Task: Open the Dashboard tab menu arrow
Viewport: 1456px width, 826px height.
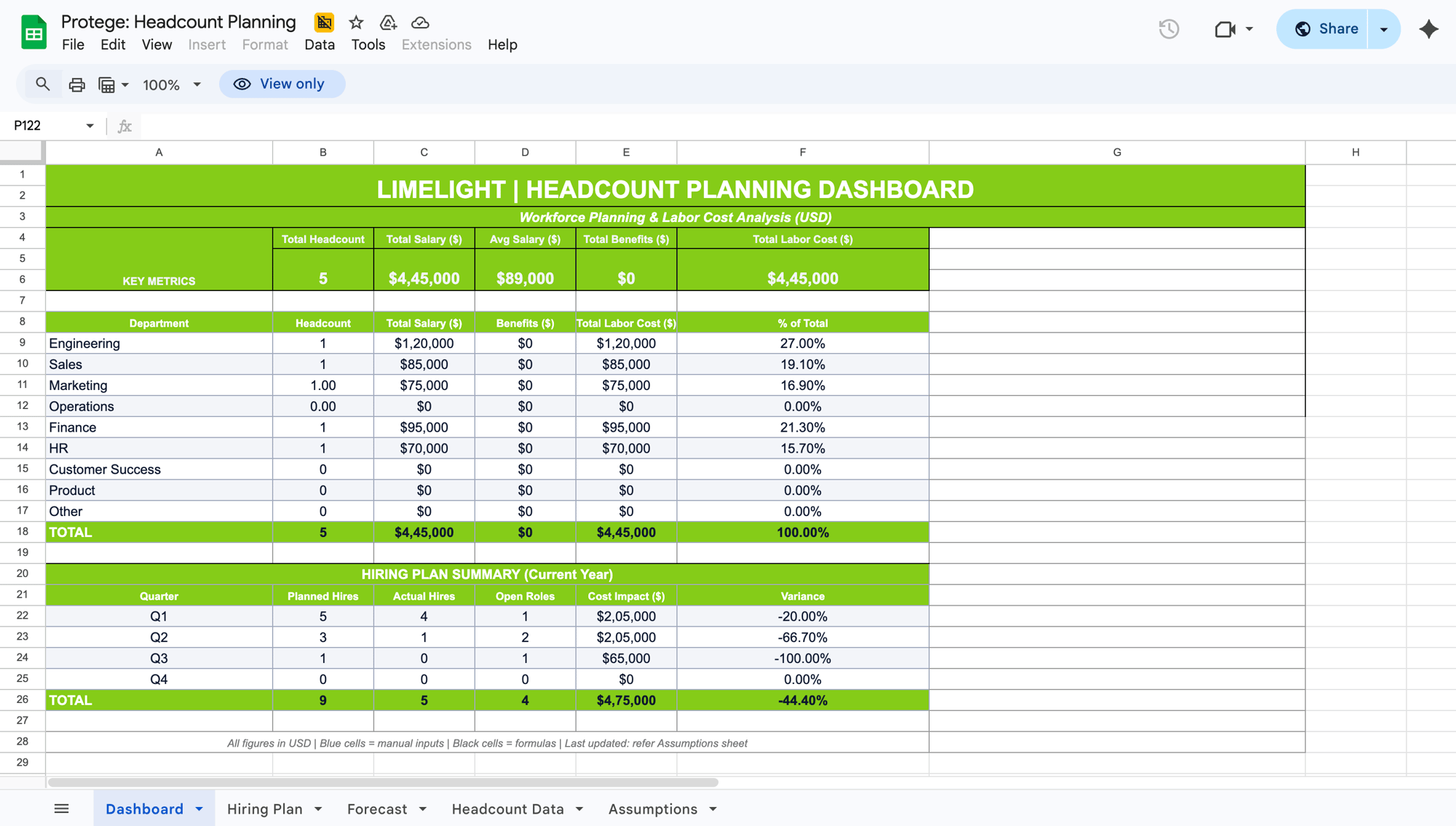Action: coord(199,808)
